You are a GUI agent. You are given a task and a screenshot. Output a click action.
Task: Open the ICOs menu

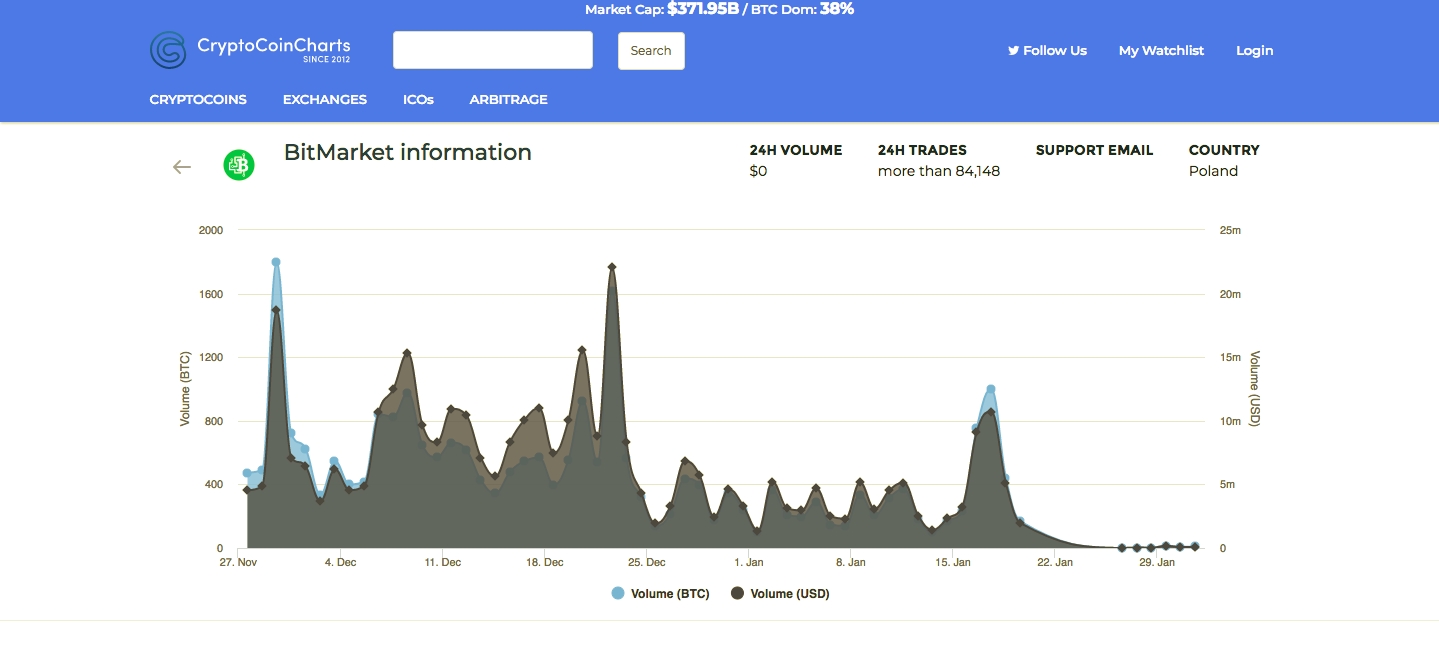[418, 99]
